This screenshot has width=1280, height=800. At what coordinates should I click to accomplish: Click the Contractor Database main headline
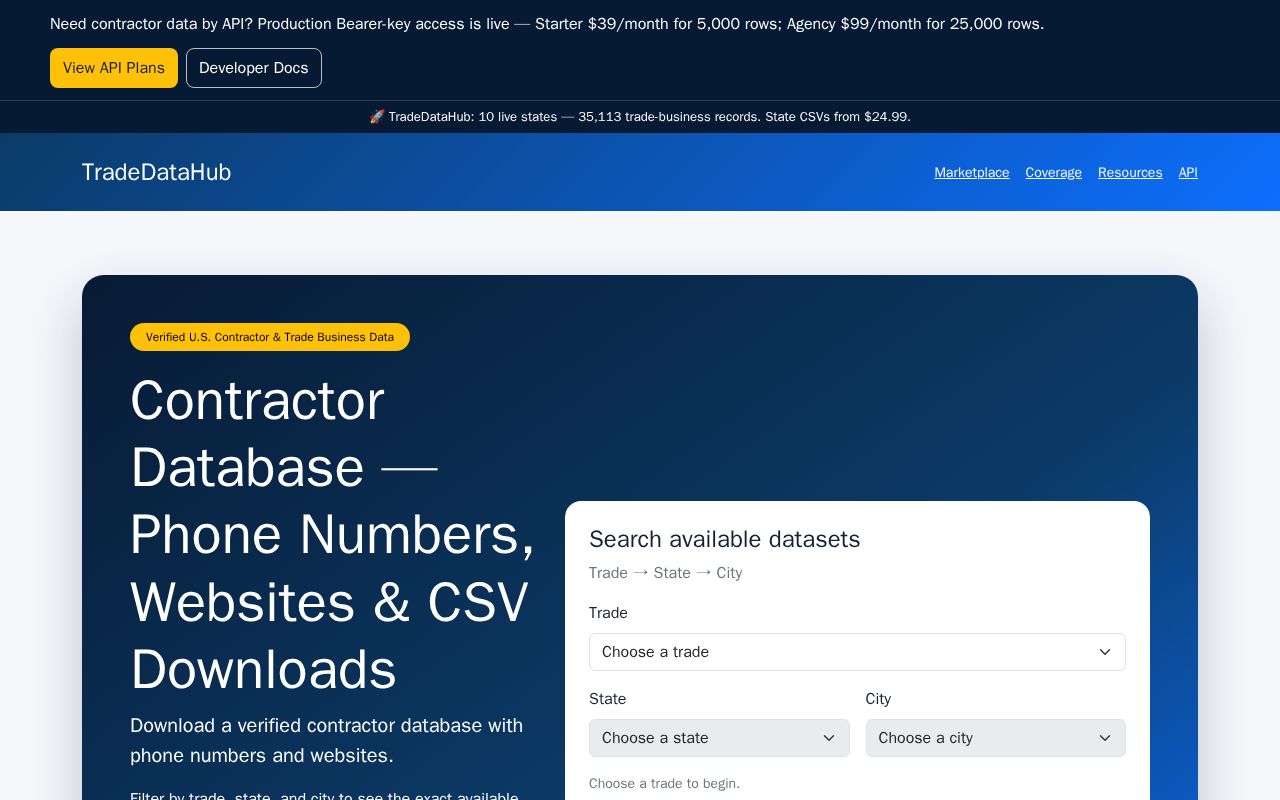tap(333, 534)
